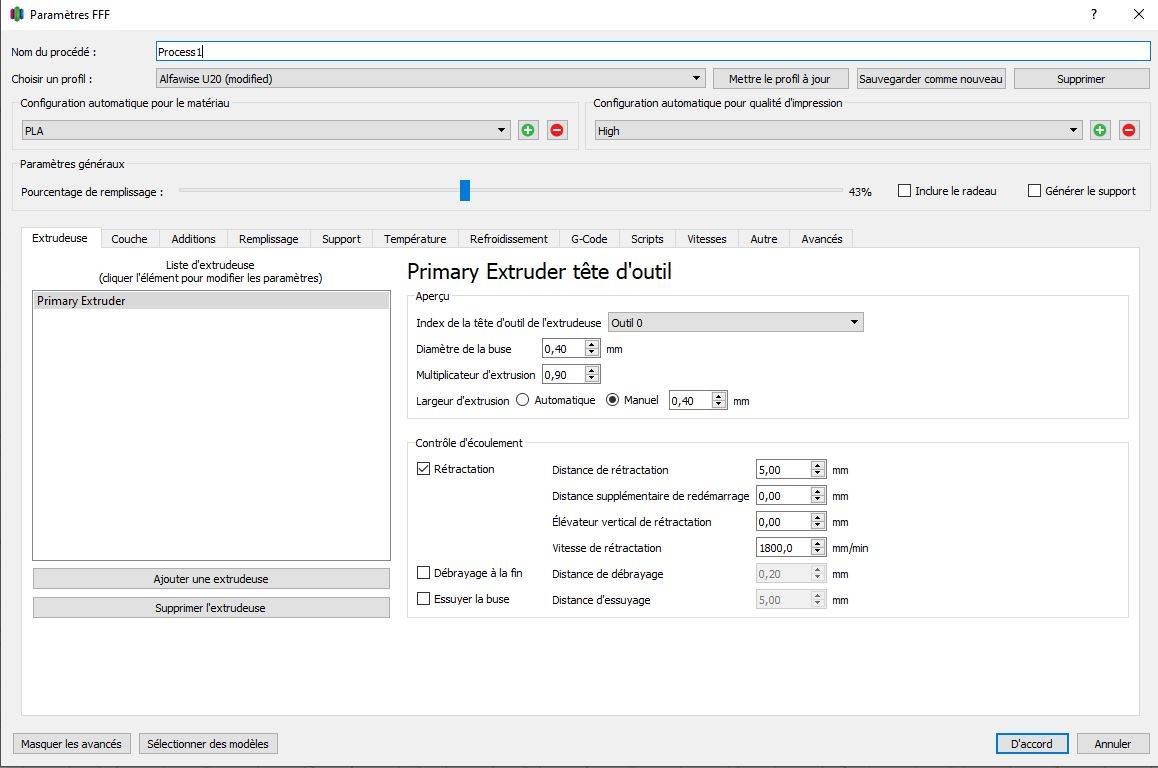Add a new print quality configuration (green plus)
The width and height of the screenshot is (1158, 768).
pos(1100,131)
